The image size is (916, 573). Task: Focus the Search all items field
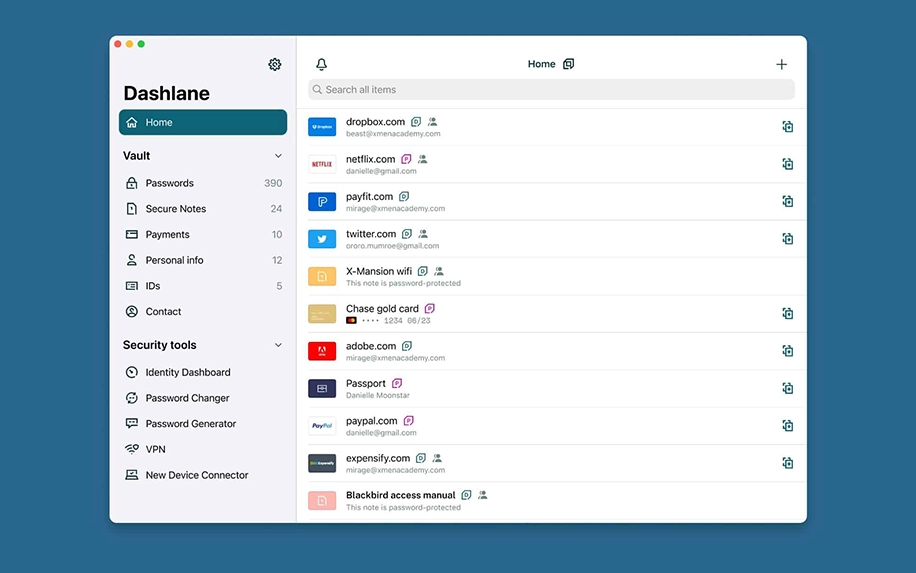(551, 89)
